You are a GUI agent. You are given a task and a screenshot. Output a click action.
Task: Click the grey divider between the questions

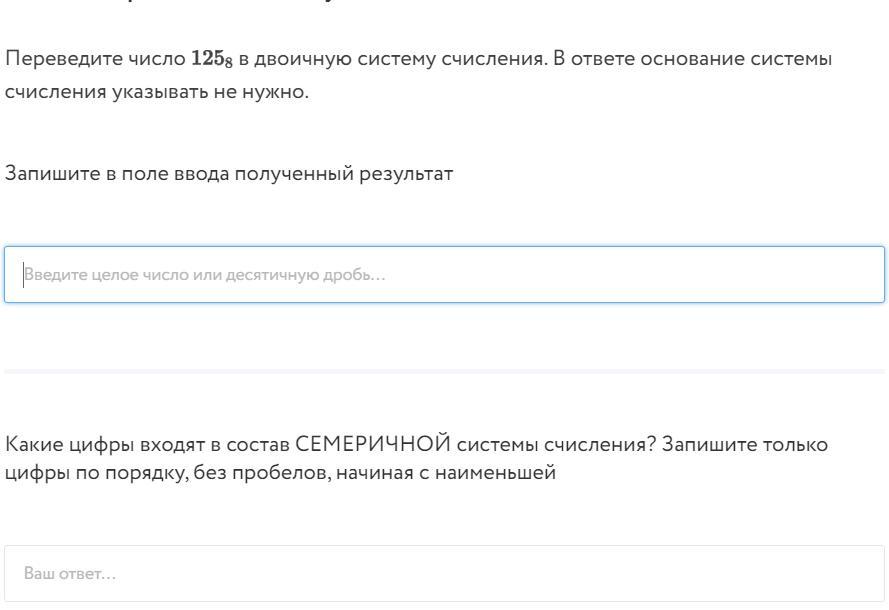point(444,371)
